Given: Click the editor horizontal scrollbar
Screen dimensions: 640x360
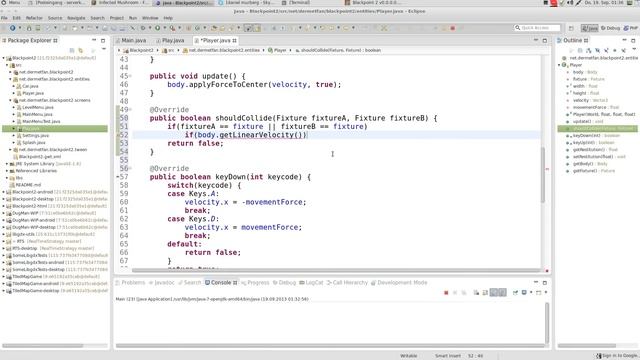Looking at the screenshot, I should tap(336, 270).
